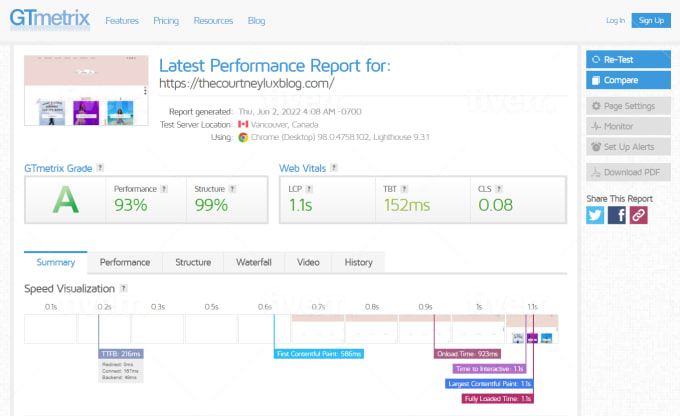Open the GTmetrix home logo
The height and width of the screenshot is (416, 680).
(x=49, y=20)
